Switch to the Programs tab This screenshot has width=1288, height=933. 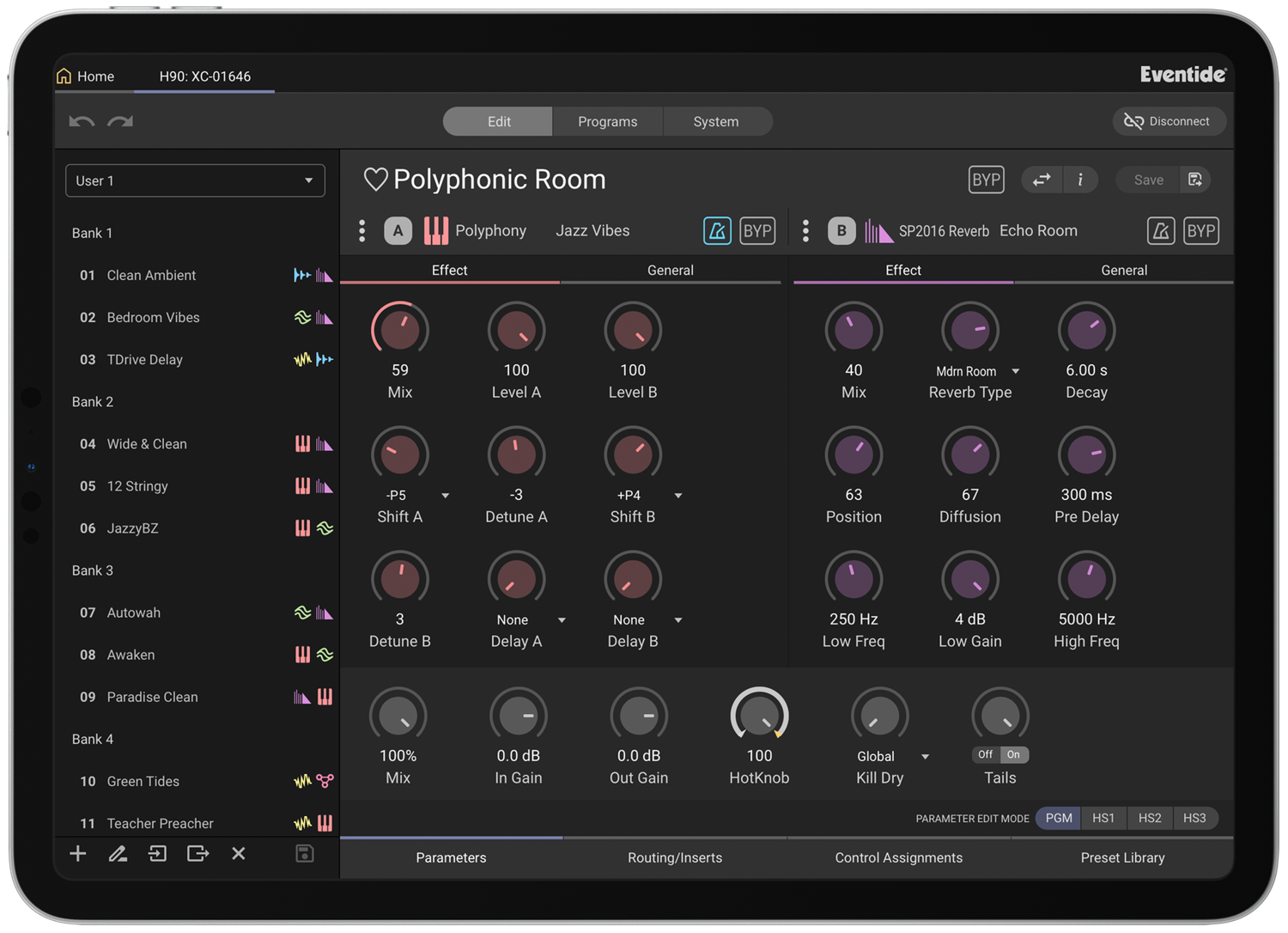[607, 122]
